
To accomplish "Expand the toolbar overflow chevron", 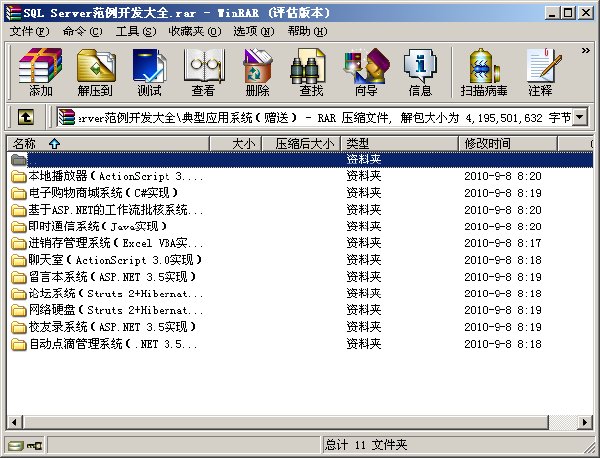I will [x=585, y=51].
